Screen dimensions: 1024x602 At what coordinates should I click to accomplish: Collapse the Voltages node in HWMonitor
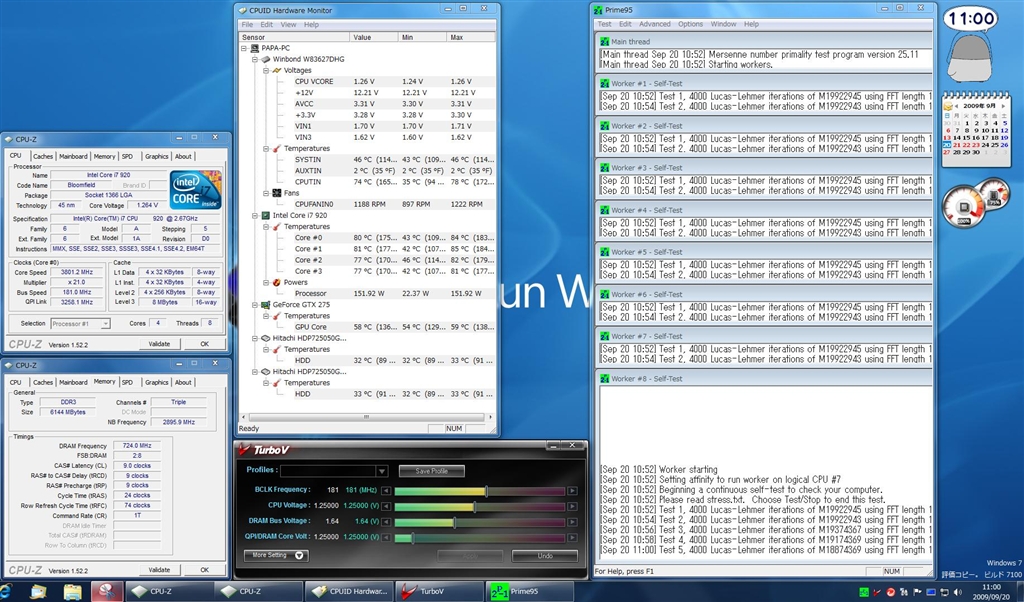coord(266,71)
